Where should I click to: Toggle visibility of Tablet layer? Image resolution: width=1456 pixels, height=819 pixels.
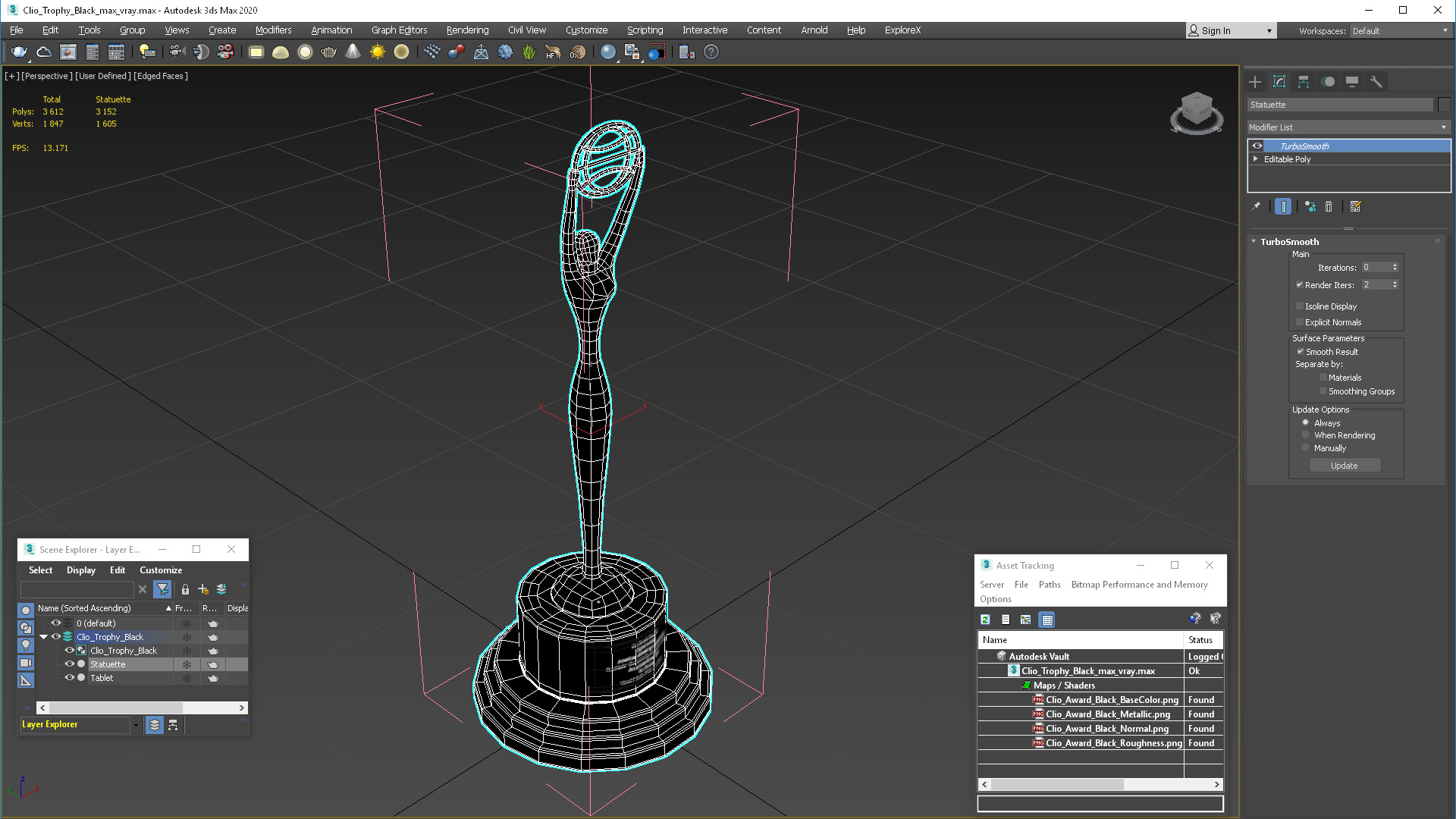pos(69,677)
